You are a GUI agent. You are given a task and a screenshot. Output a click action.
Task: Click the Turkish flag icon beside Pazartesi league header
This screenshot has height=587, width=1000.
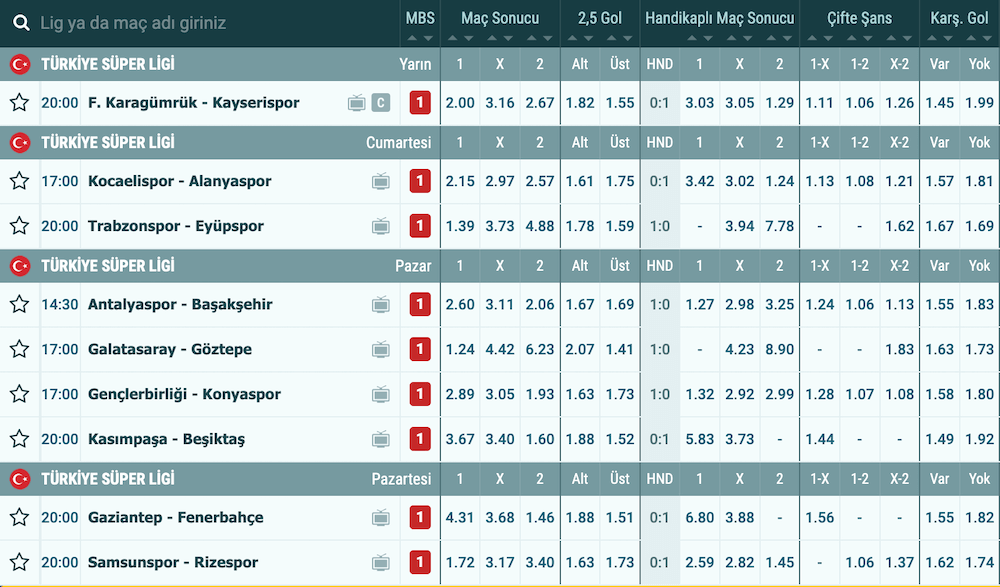(19, 479)
